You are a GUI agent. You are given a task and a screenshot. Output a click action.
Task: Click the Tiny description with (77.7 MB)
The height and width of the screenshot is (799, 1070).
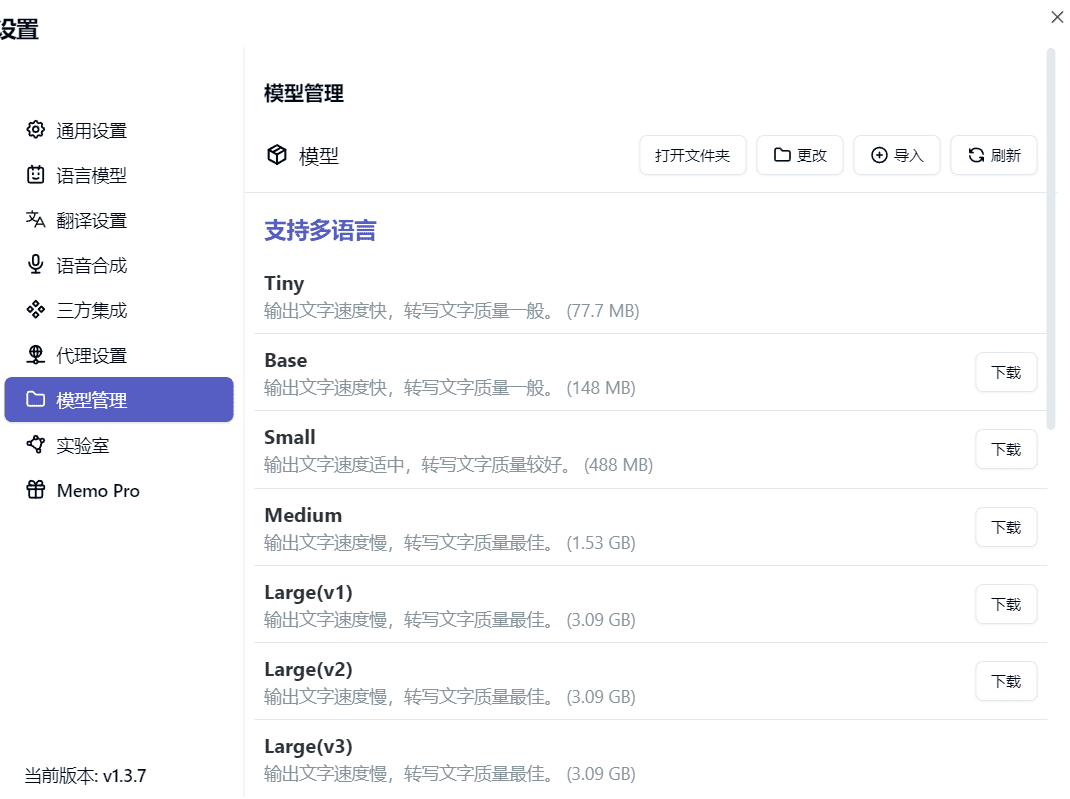(x=452, y=311)
